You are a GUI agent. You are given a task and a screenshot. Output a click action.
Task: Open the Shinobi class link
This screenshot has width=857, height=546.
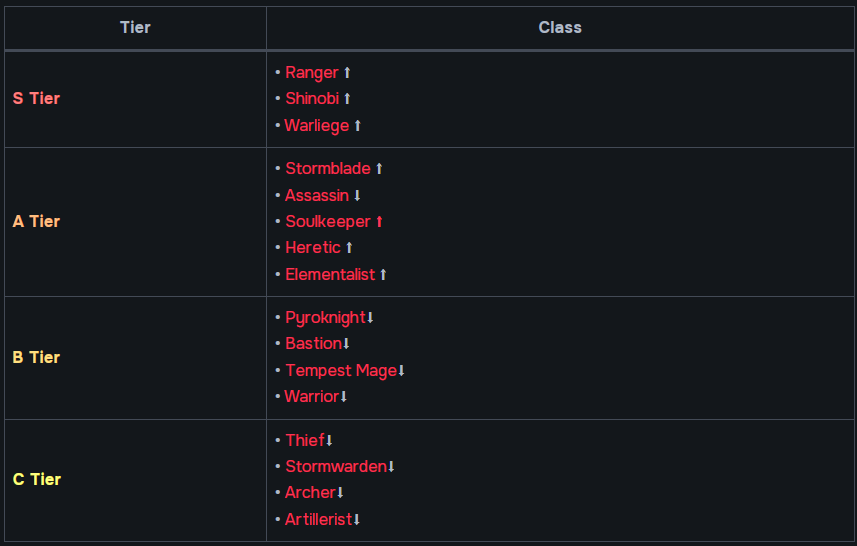(x=312, y=98)
